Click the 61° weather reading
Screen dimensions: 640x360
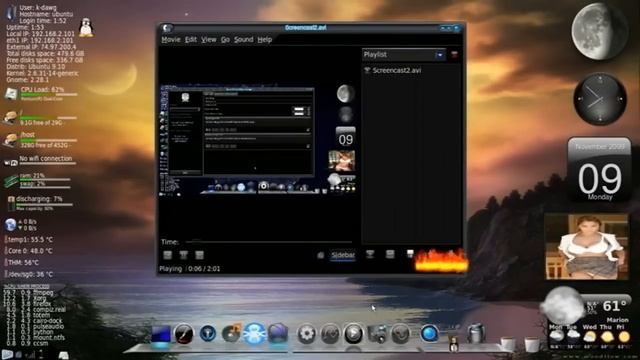614,306
